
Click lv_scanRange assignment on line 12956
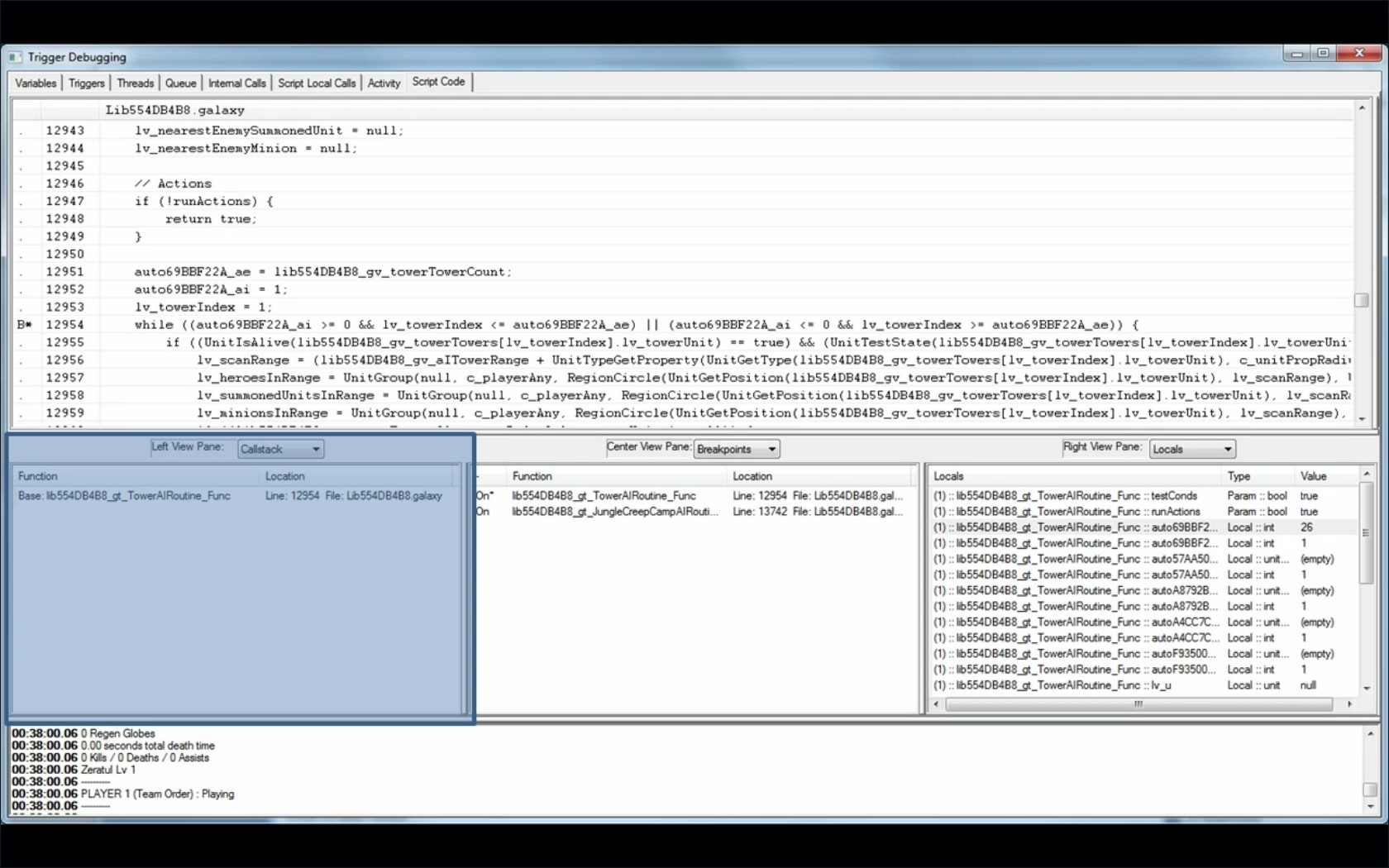(x=772, y=360)
